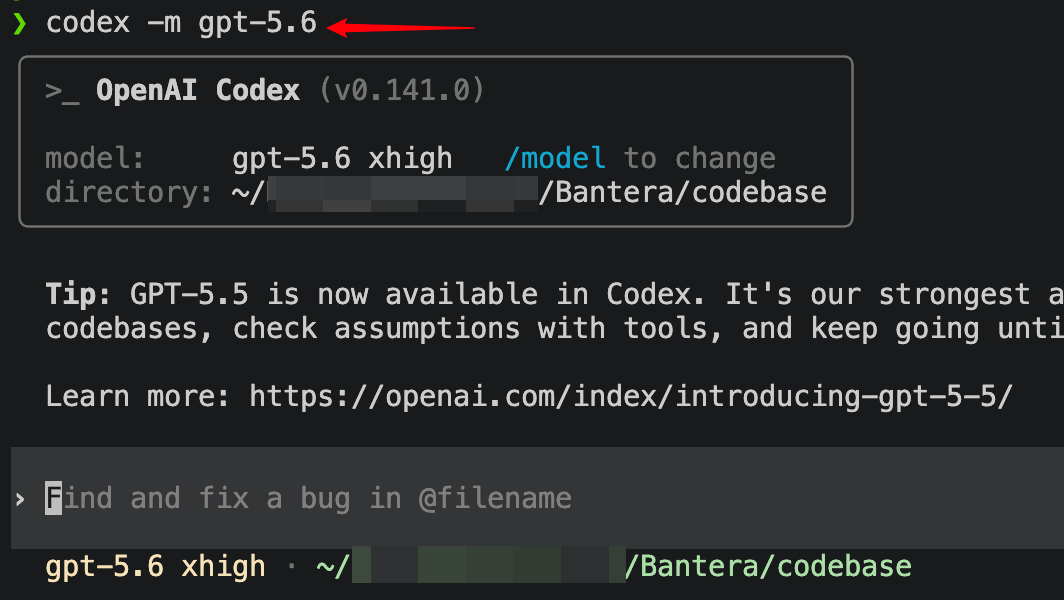Click the 'directory:' label

click(x=129, y=193)
